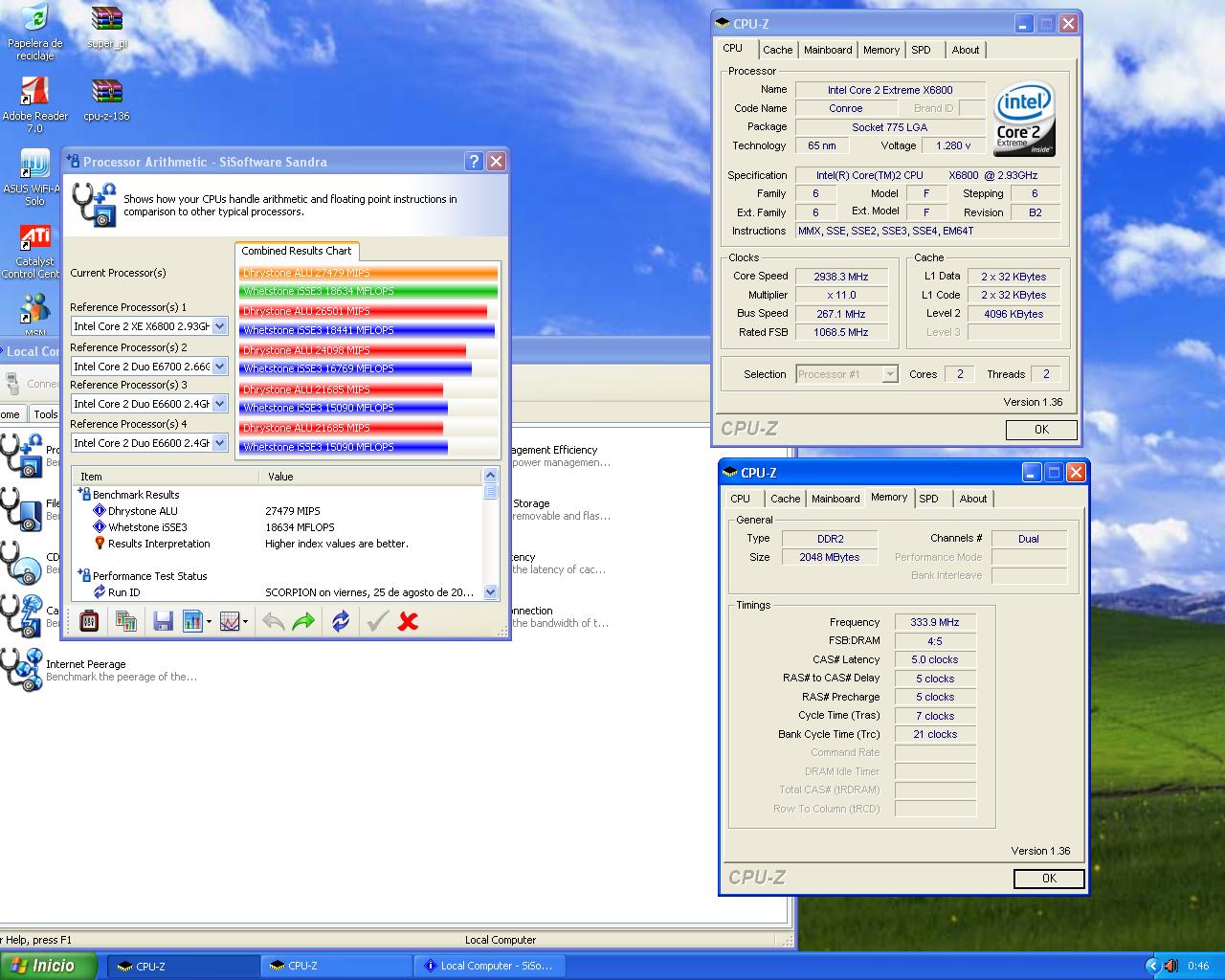Select the cpu-z-136 desktop archive icon
The image size is (1225, 980).
coord(107,100)
